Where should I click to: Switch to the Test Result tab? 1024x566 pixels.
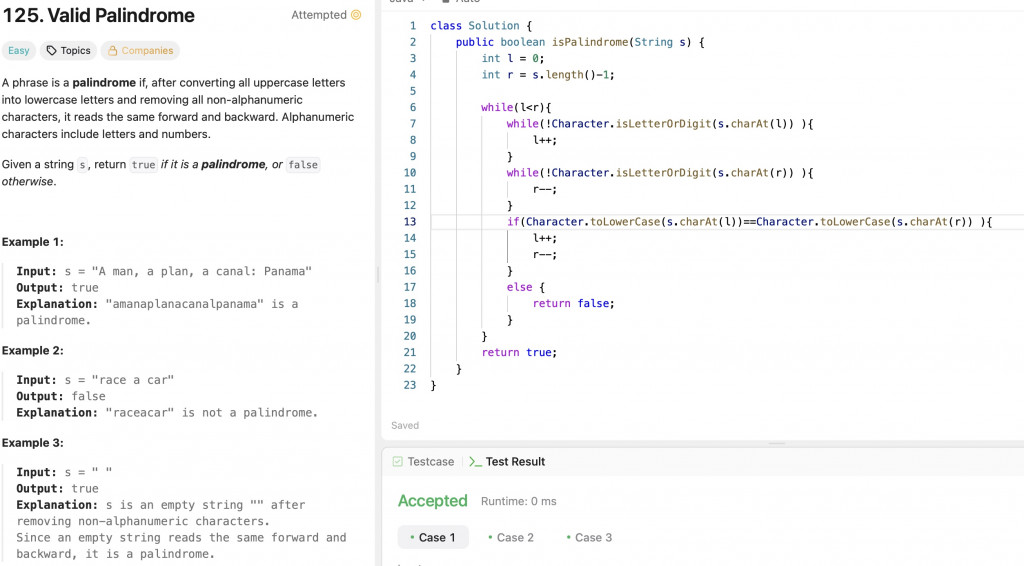coord(507,462)
